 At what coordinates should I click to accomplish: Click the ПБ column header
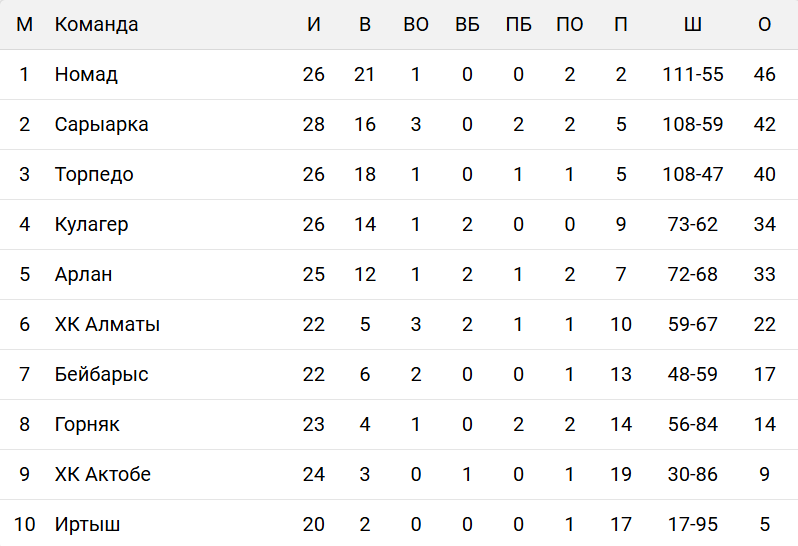pyautogui.click(x=518, y=25)
